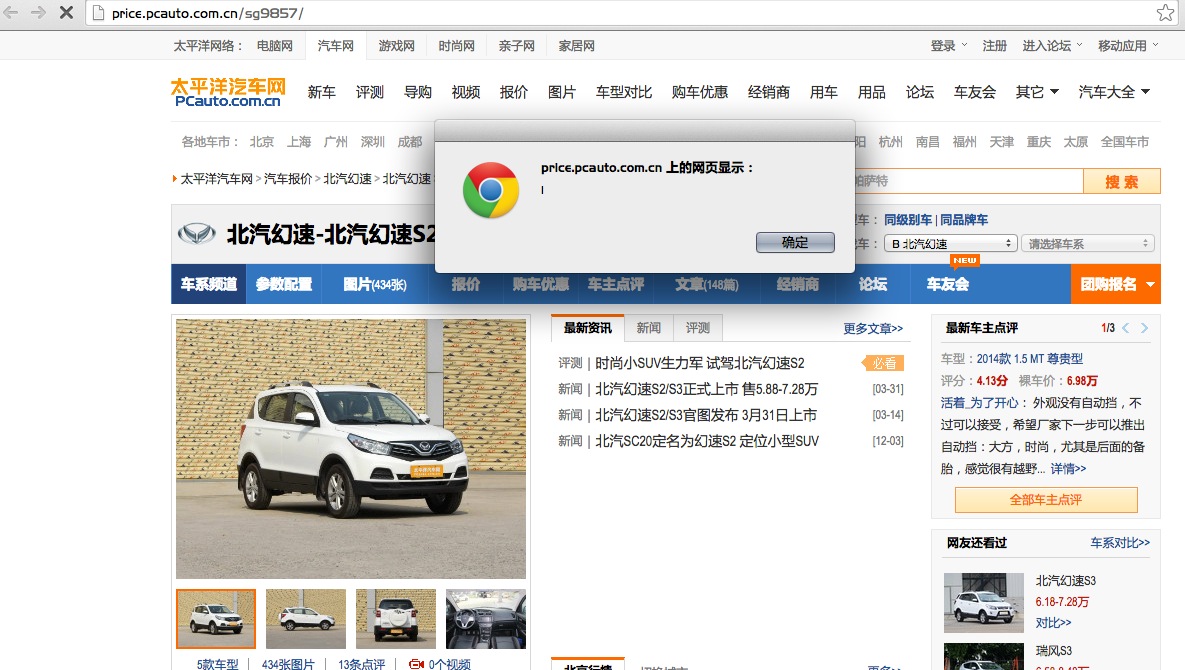The height and width of the screenshot is (670, 1185).
Task: Switch to the 新闻 articles tab
Action: point(648,328)
